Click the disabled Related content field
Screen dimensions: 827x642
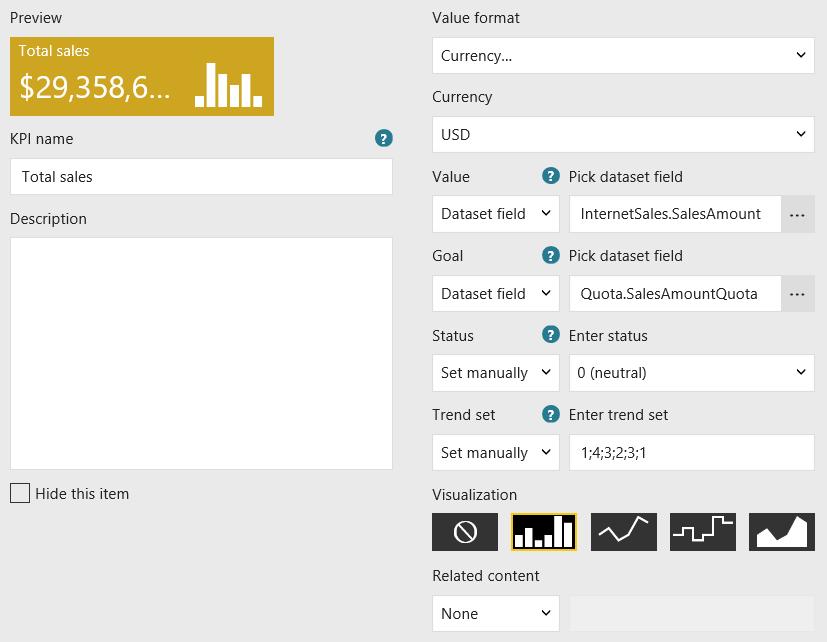point(692,614)
